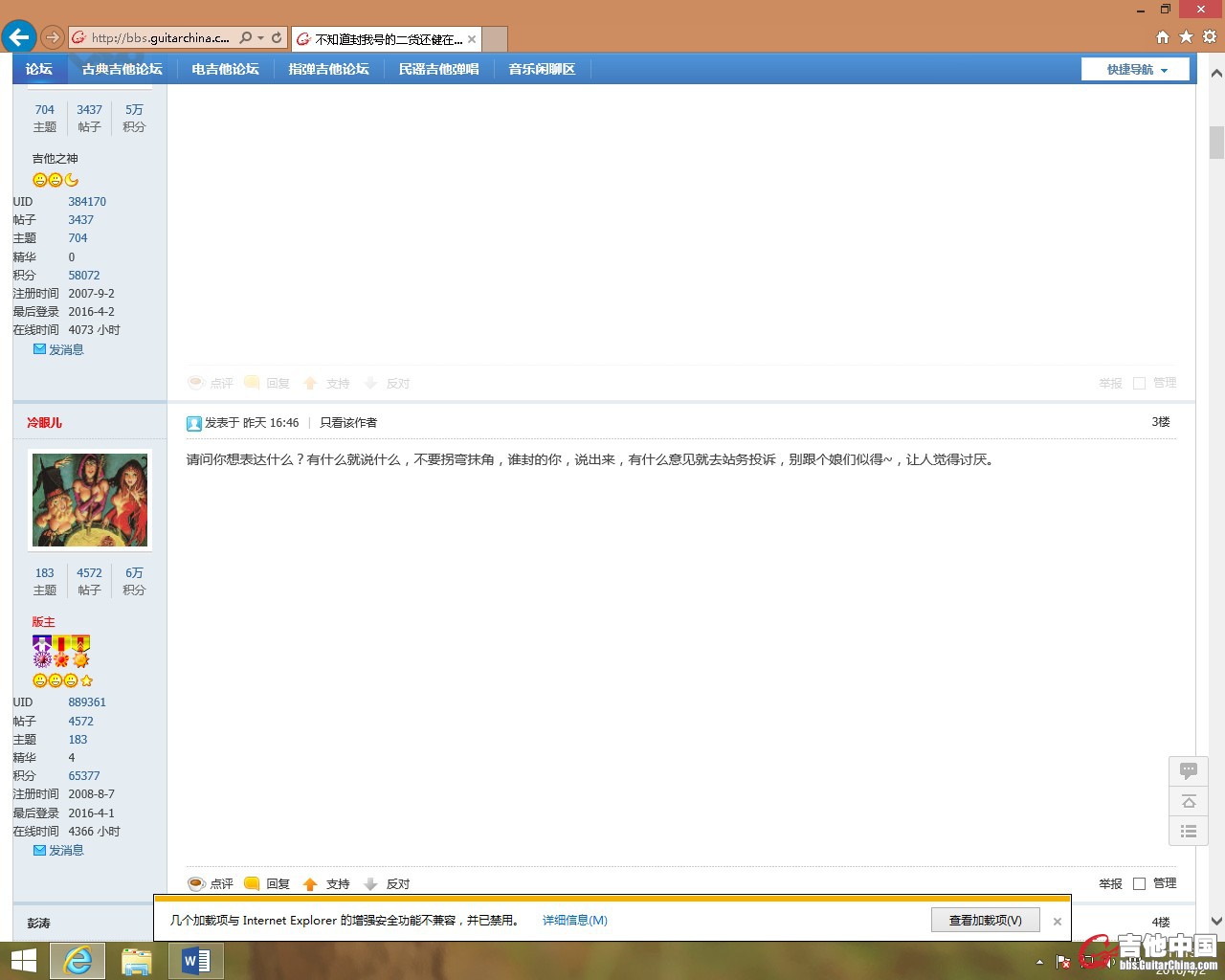Show hidden system tray icons arrow
The height and width of the screenshot is (980, 1225).
1039,962
